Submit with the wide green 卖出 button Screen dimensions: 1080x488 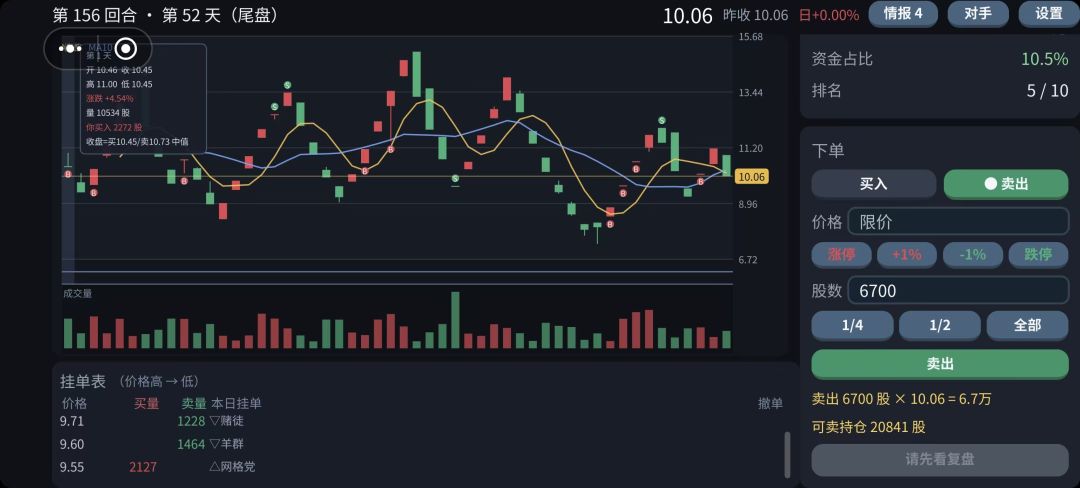click(x=939, y=364)
